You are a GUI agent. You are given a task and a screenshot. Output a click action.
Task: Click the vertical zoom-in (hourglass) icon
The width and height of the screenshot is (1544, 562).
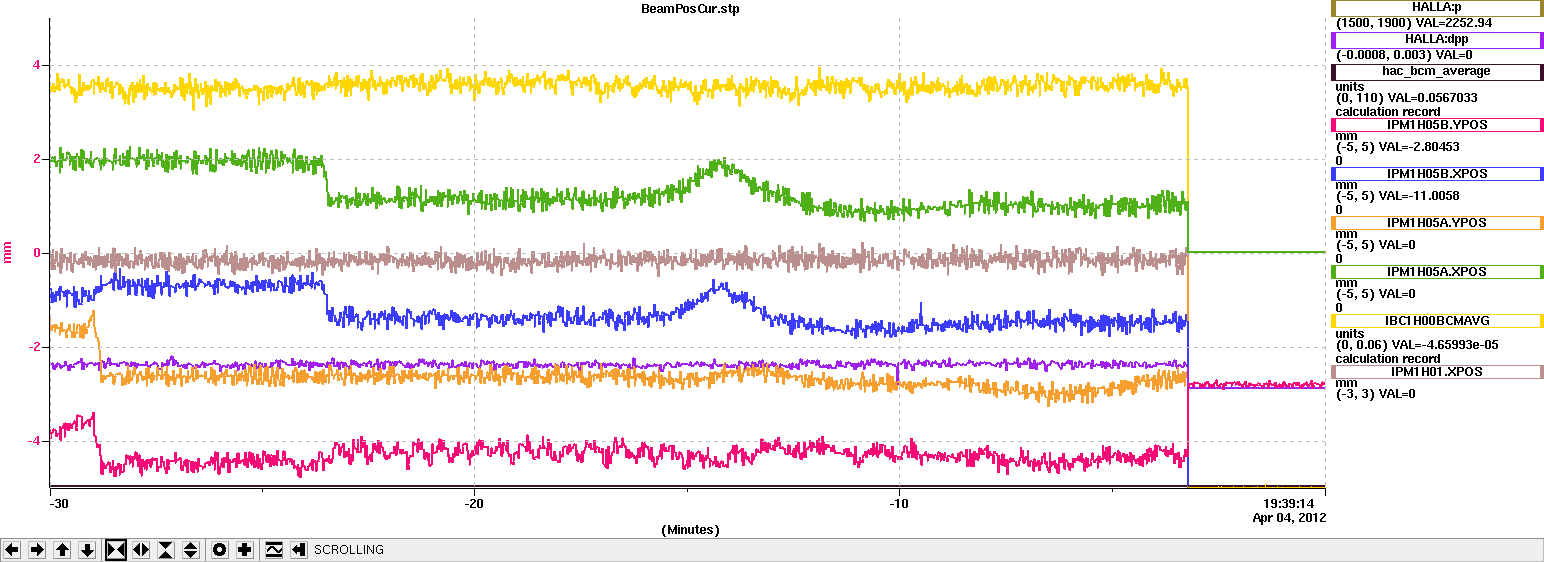(x=166, y=550)
